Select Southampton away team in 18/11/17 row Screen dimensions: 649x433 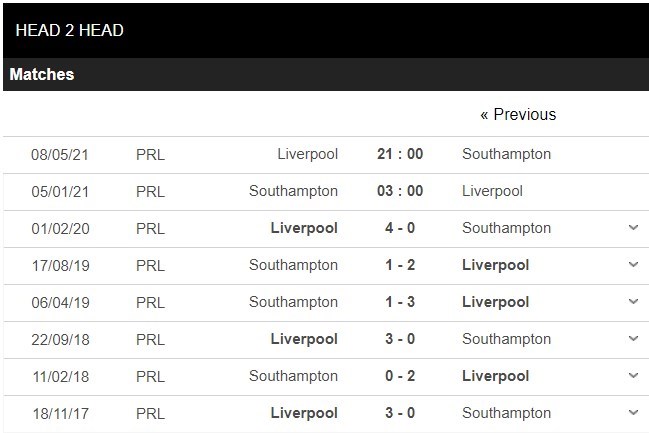pos(506,412)
